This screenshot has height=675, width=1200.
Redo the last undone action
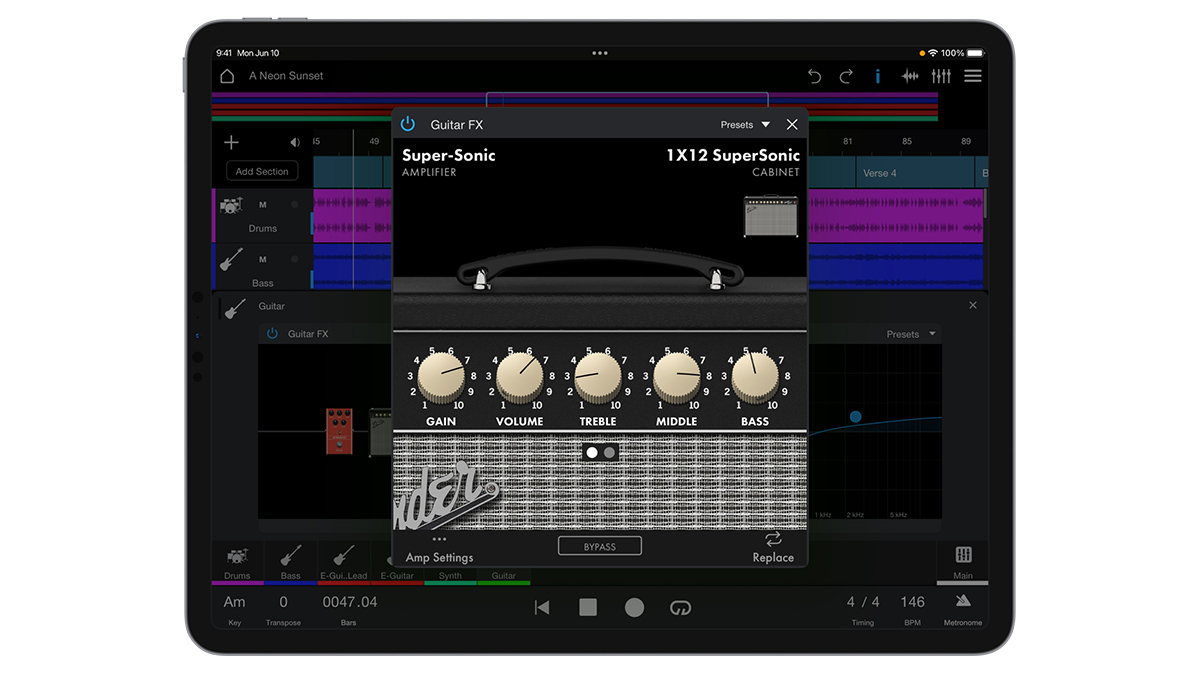(x=846, y=76)
